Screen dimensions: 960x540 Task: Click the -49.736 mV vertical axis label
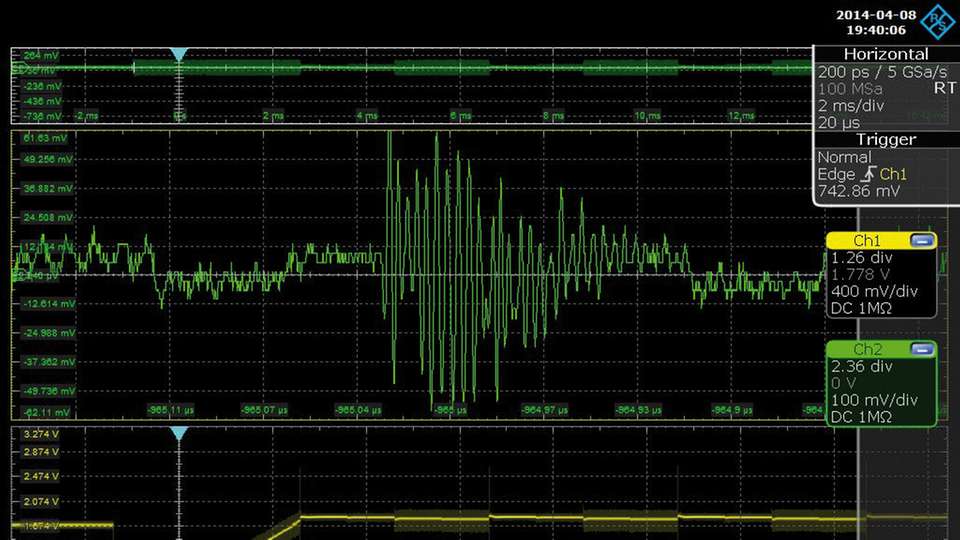click(x=48, y=391)
